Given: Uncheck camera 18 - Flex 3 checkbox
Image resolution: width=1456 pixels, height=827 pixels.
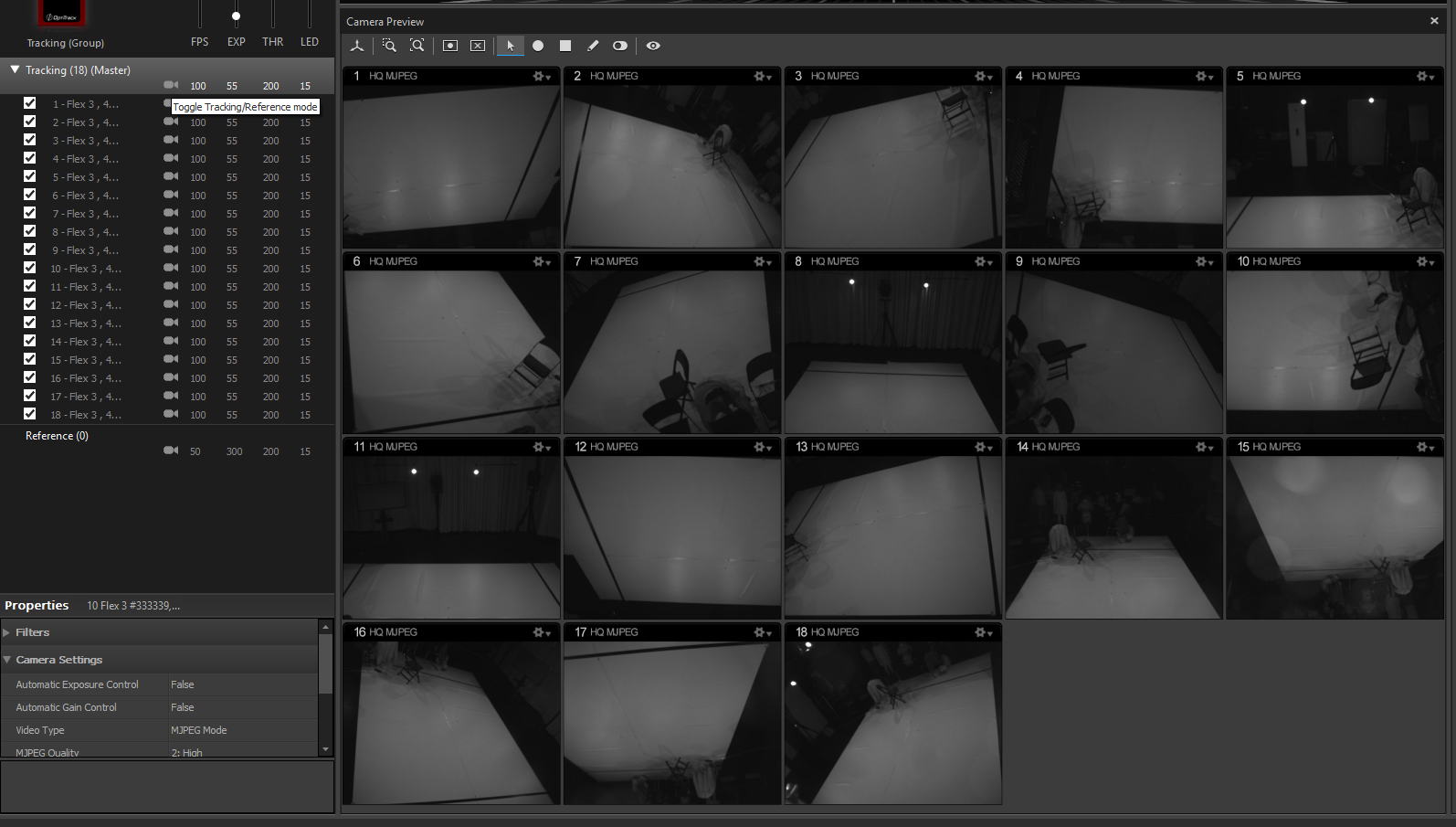Looking at the screenshot, I should click(x=30, y=414).
